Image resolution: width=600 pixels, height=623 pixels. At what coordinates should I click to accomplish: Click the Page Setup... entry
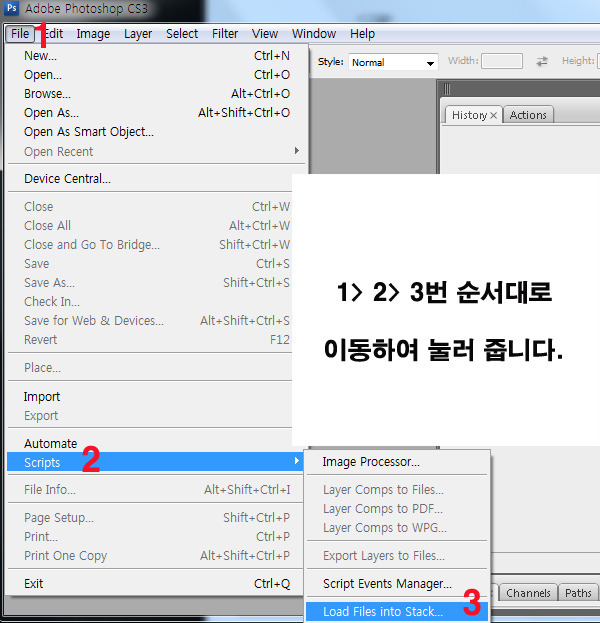(157, 518)
